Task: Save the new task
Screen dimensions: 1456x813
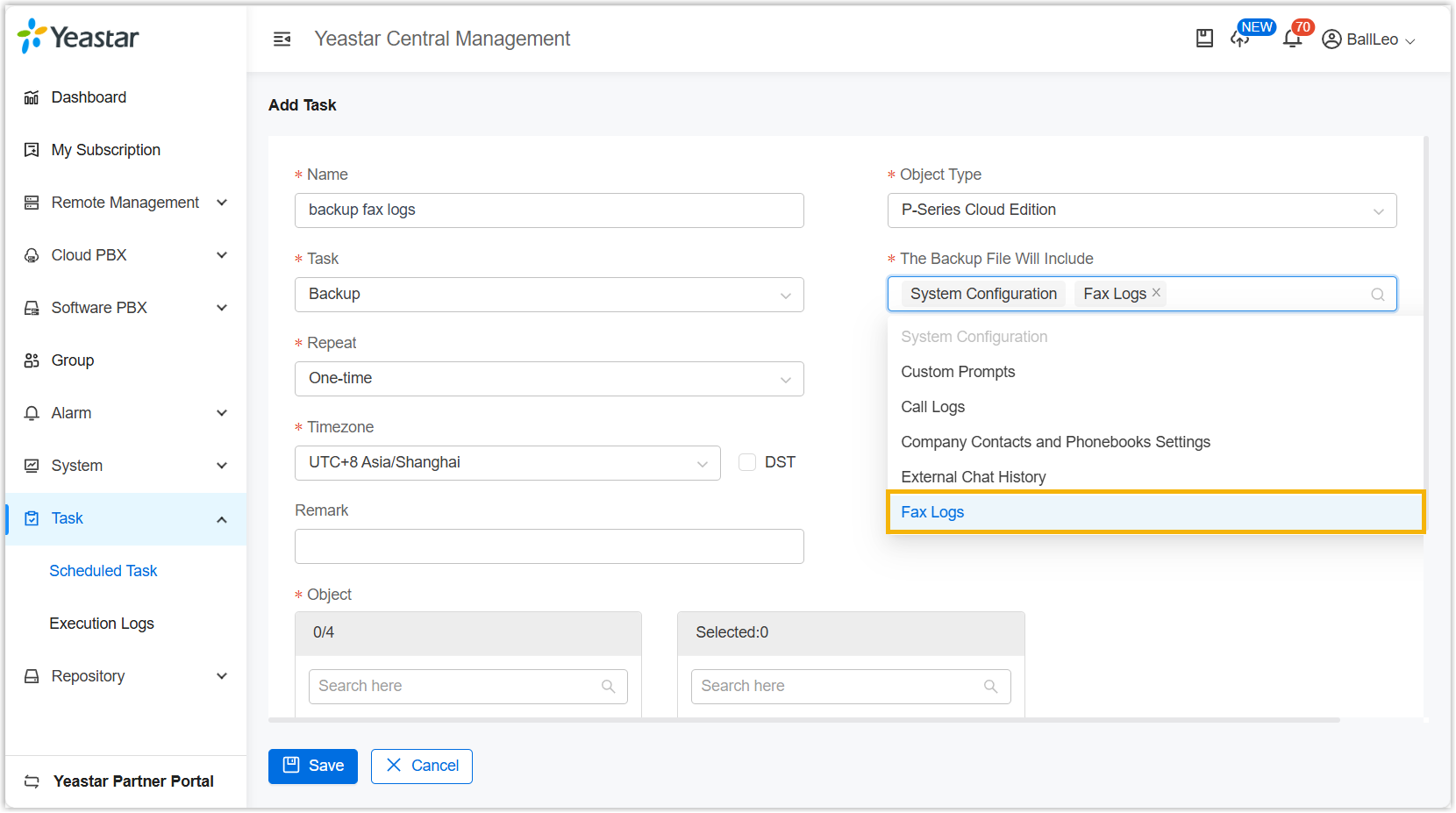Action: (x=313, y=766)
